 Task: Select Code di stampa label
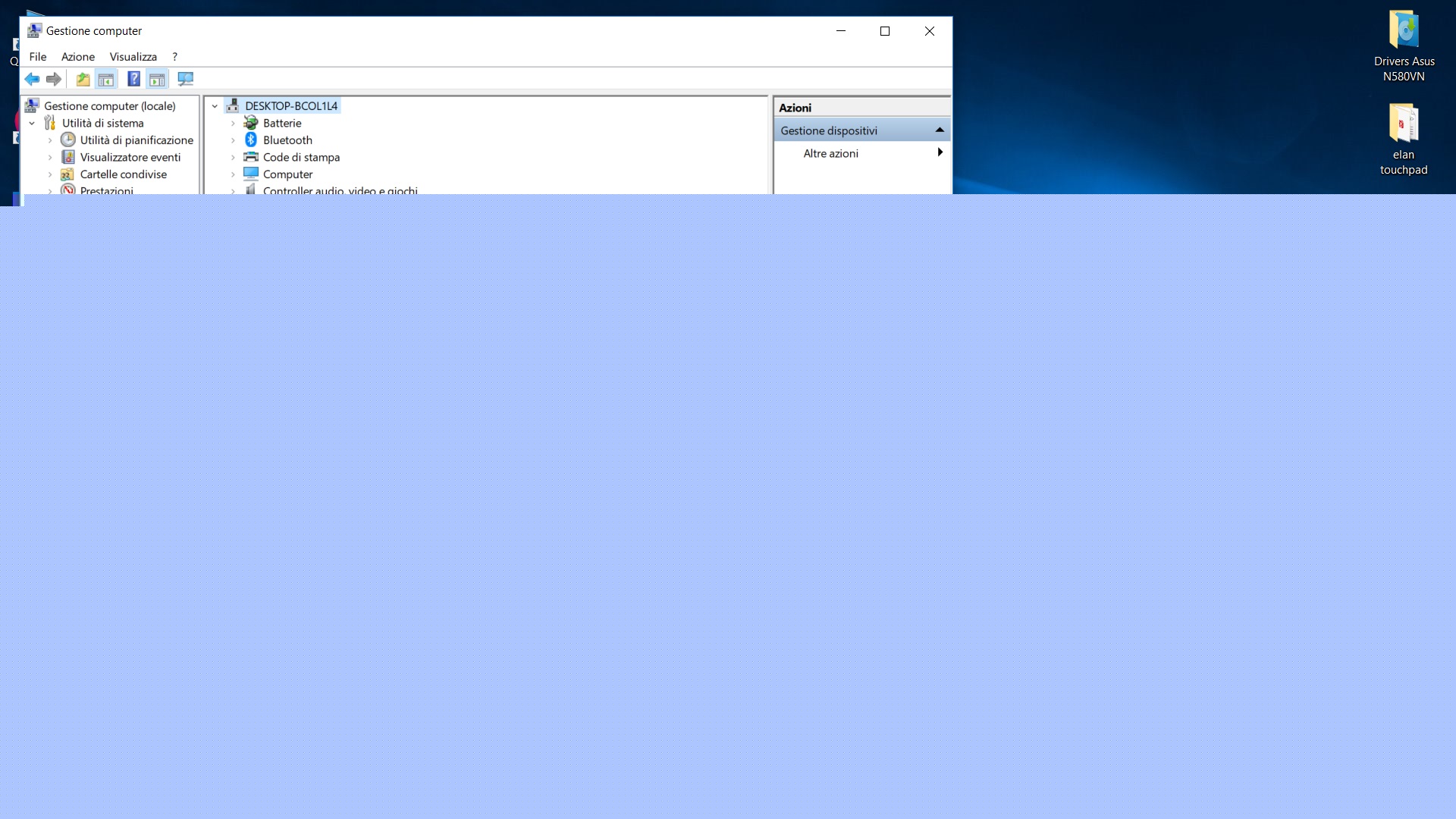point(301,157)
